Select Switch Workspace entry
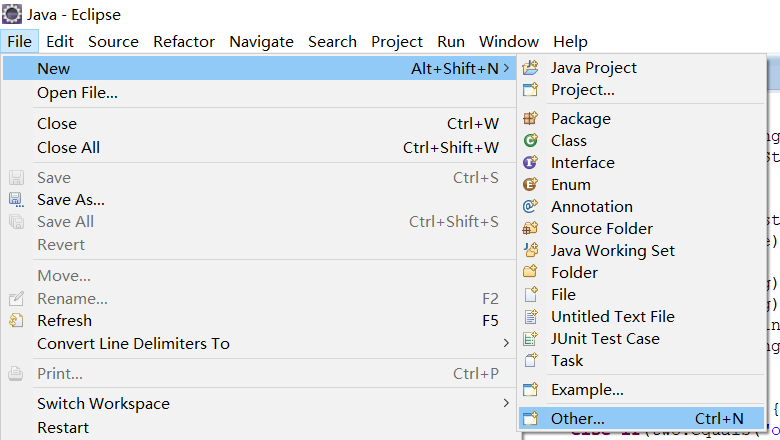The height and width of the screenshot is (440, 780). [259, 403]
